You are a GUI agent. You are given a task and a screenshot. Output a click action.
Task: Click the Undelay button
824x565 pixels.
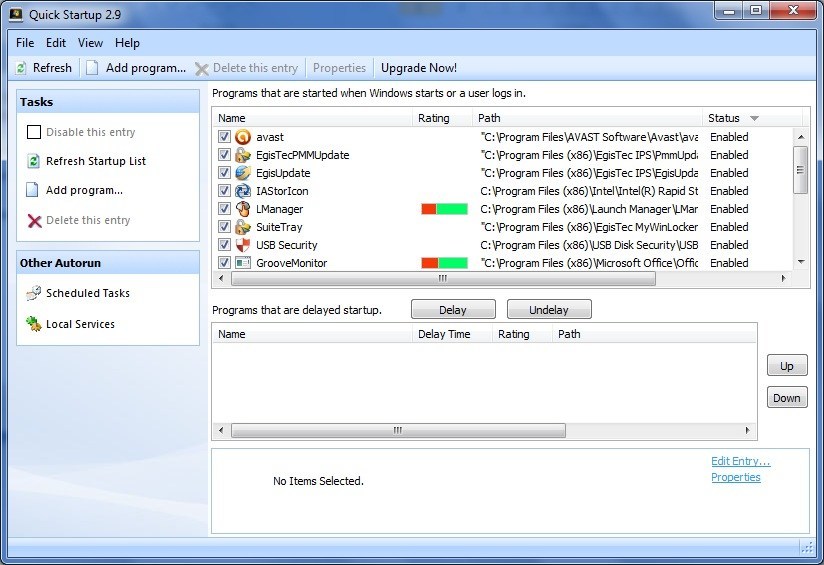(x=549, y=310)
